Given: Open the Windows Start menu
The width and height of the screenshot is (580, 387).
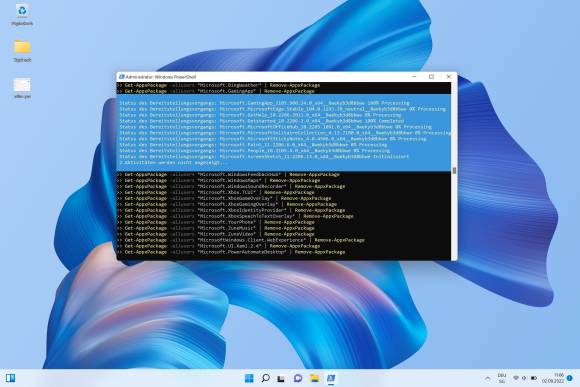Looking at the screenshot, I should [249, 378].
